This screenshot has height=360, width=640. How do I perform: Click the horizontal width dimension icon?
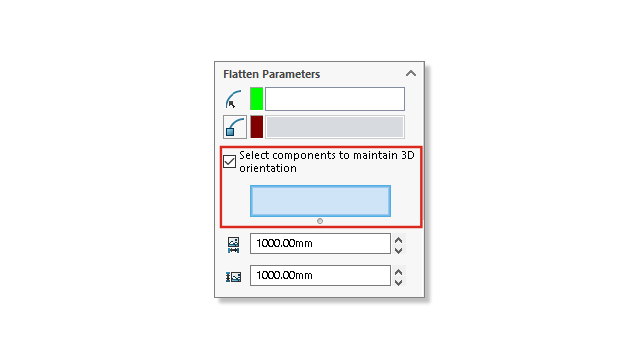[x=233, y=245]
